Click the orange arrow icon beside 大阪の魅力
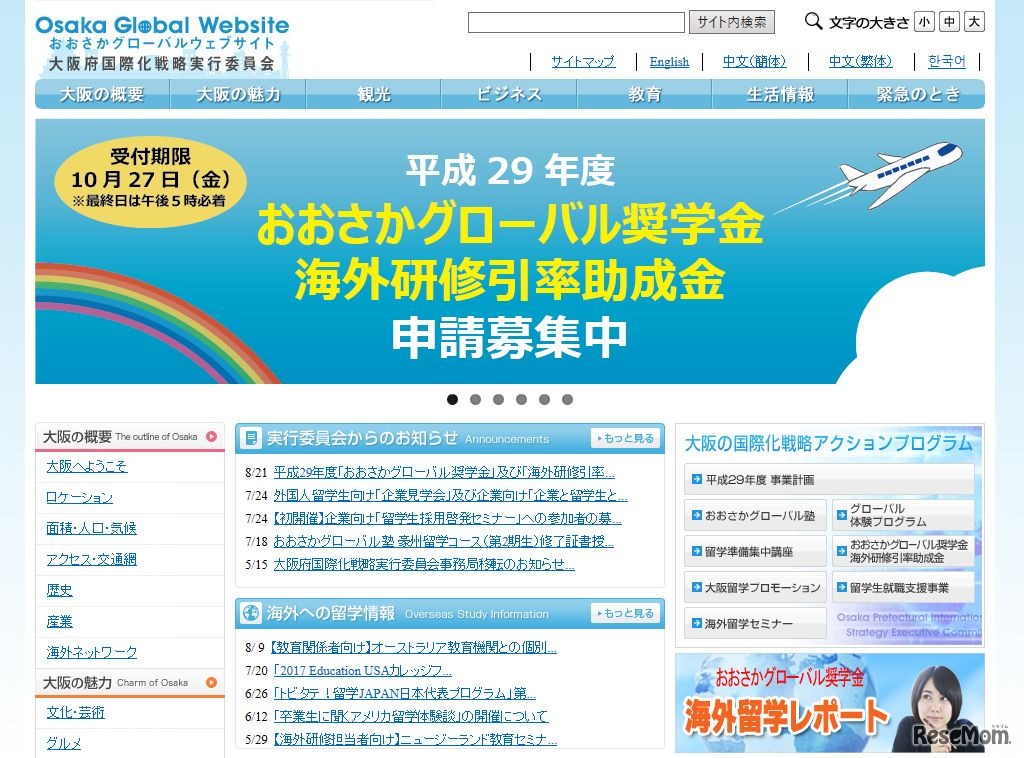The width and height of the screenshot is (1024, 758). (x=210, y=682)
